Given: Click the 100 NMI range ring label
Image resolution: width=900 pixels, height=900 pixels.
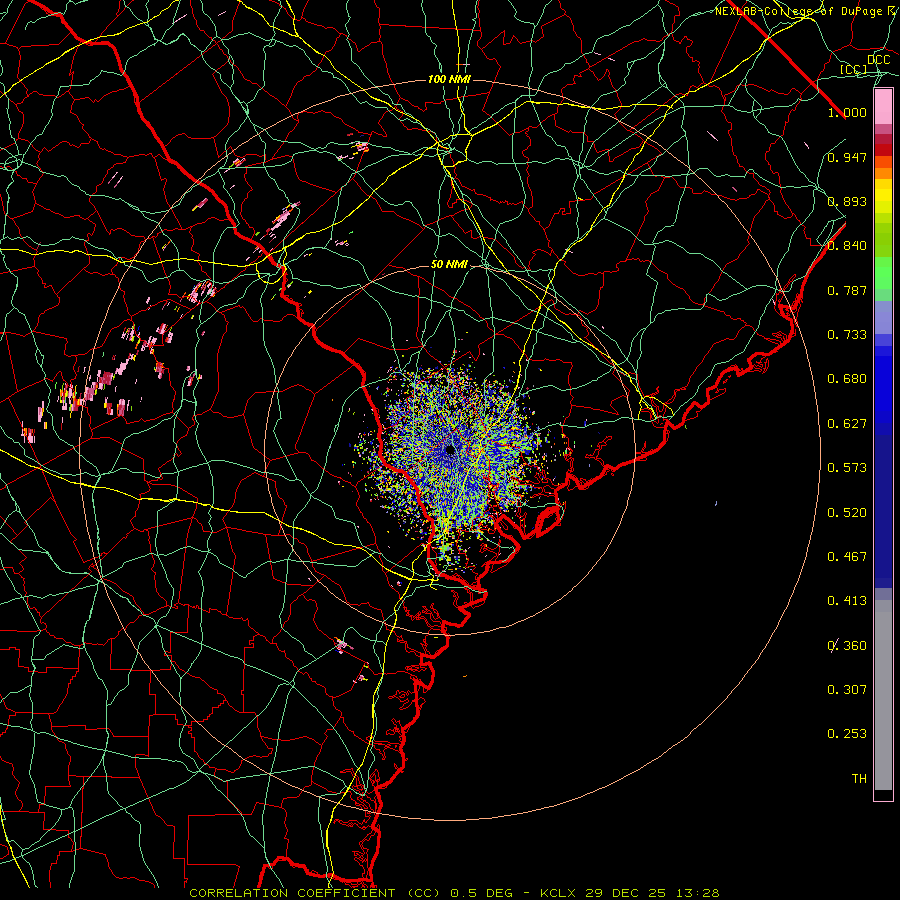Looking at the screenshot, I should 449,79.
